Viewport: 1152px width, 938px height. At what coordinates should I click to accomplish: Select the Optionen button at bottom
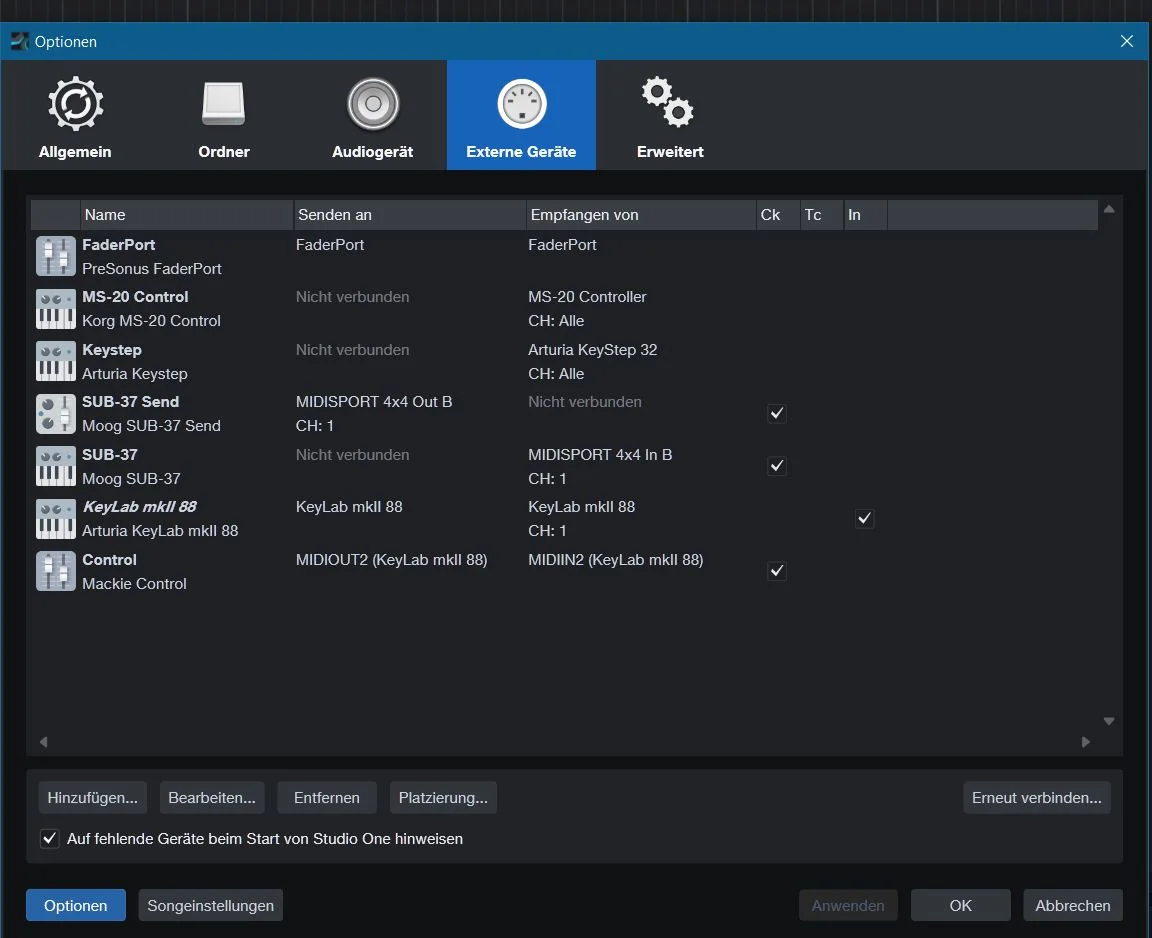[x=76, y=906]
